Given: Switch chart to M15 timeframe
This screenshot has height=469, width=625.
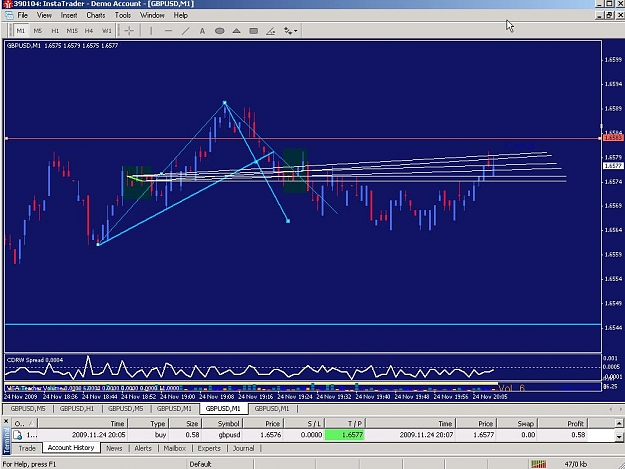Looking at the screenshot, I should [x=72, y=31].
